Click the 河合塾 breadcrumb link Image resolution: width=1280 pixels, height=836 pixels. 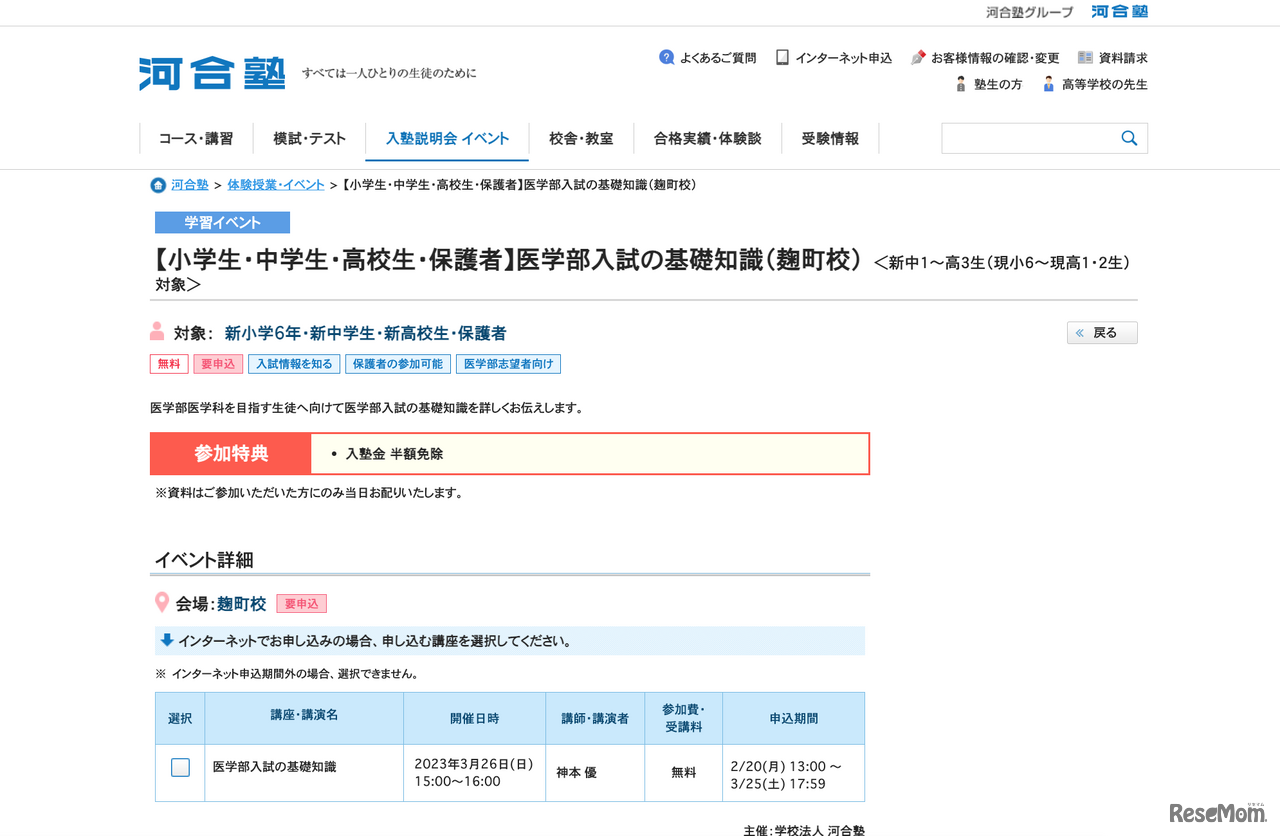pos(190,185)
